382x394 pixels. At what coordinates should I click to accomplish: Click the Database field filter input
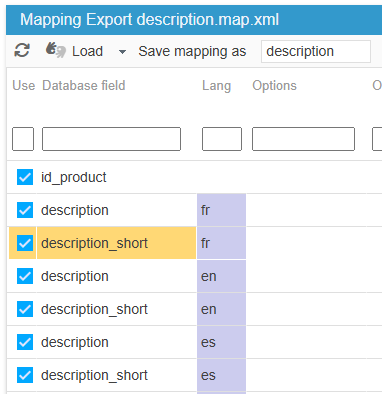[x=111, y=139]
